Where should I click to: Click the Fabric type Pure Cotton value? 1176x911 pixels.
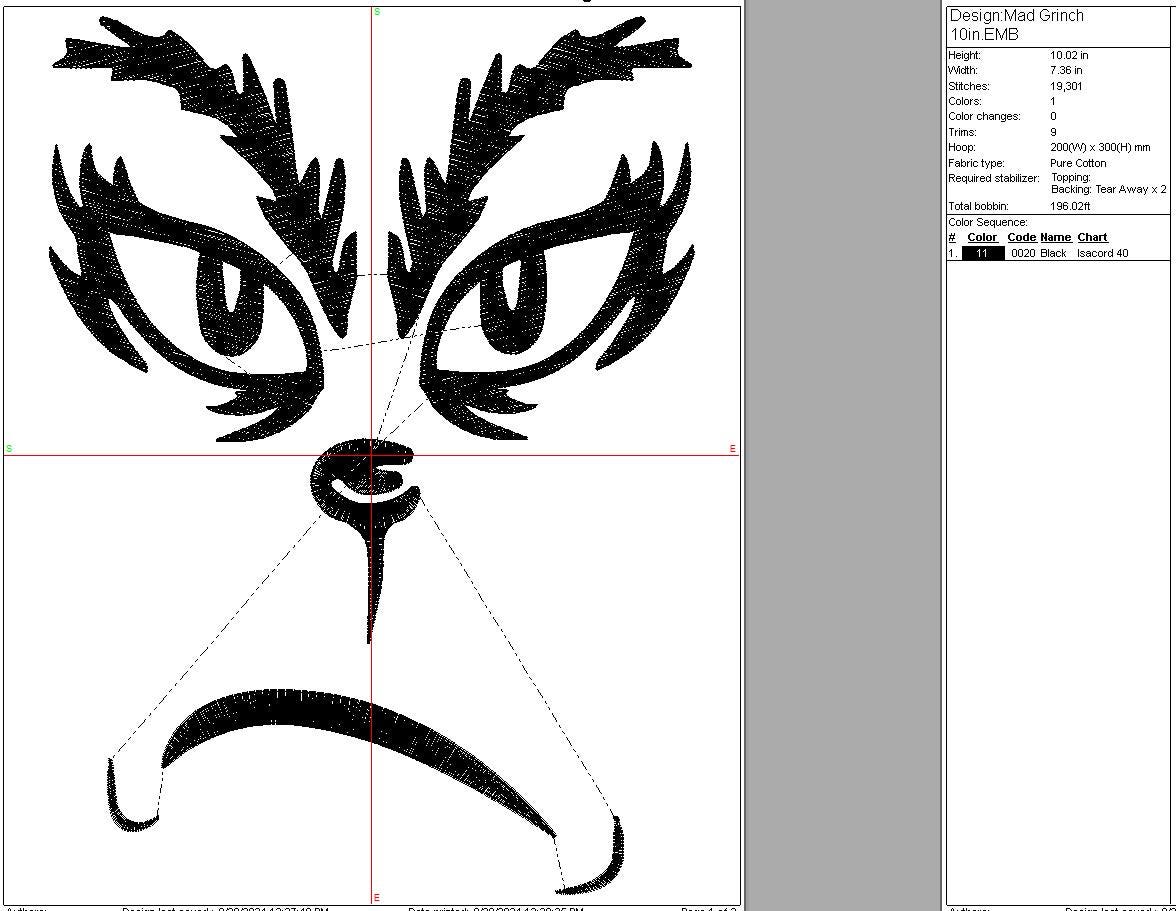point(1078,163)
